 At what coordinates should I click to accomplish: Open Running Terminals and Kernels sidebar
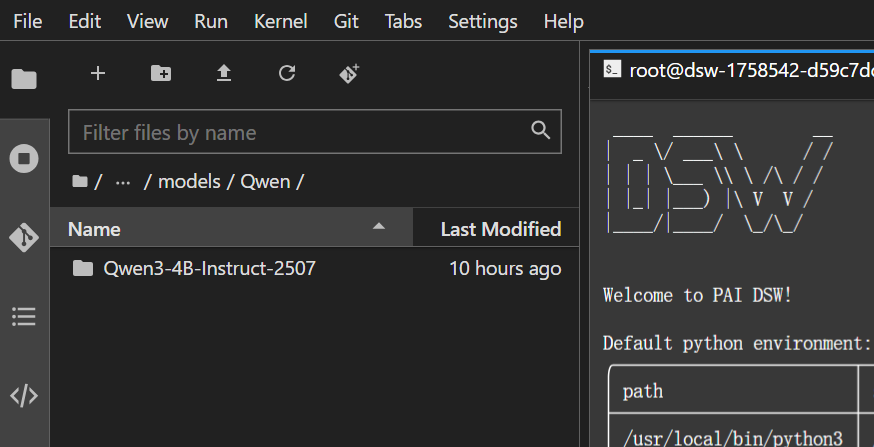point(24,159)
